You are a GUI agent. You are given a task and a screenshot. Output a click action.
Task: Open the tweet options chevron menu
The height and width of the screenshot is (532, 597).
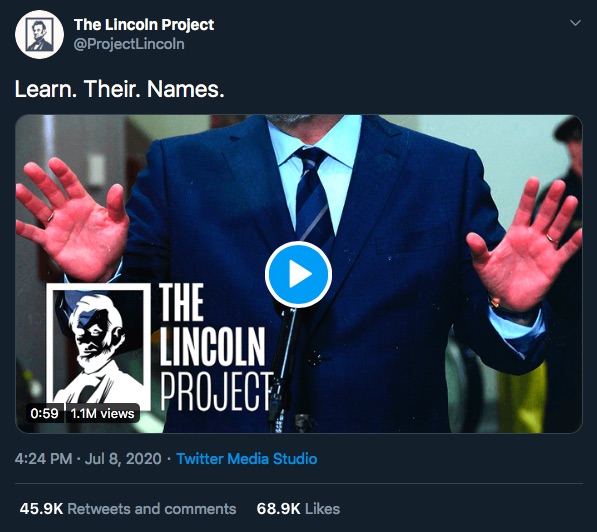click(575, 23)
